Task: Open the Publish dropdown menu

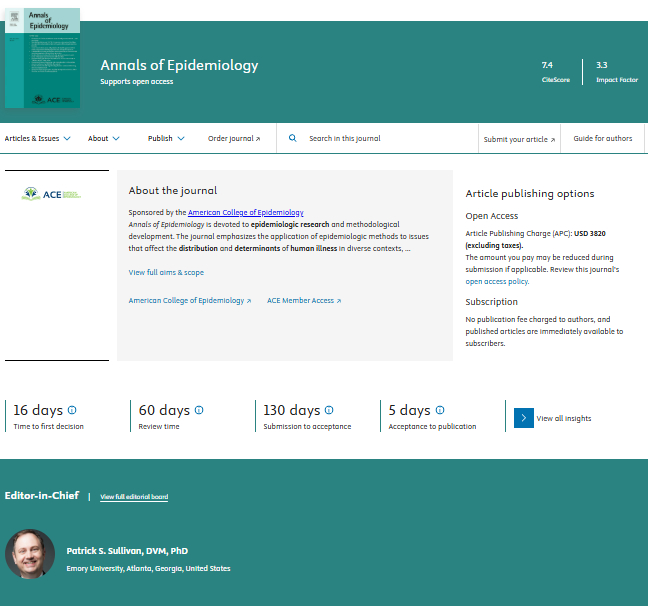Action: pos(166,139)
